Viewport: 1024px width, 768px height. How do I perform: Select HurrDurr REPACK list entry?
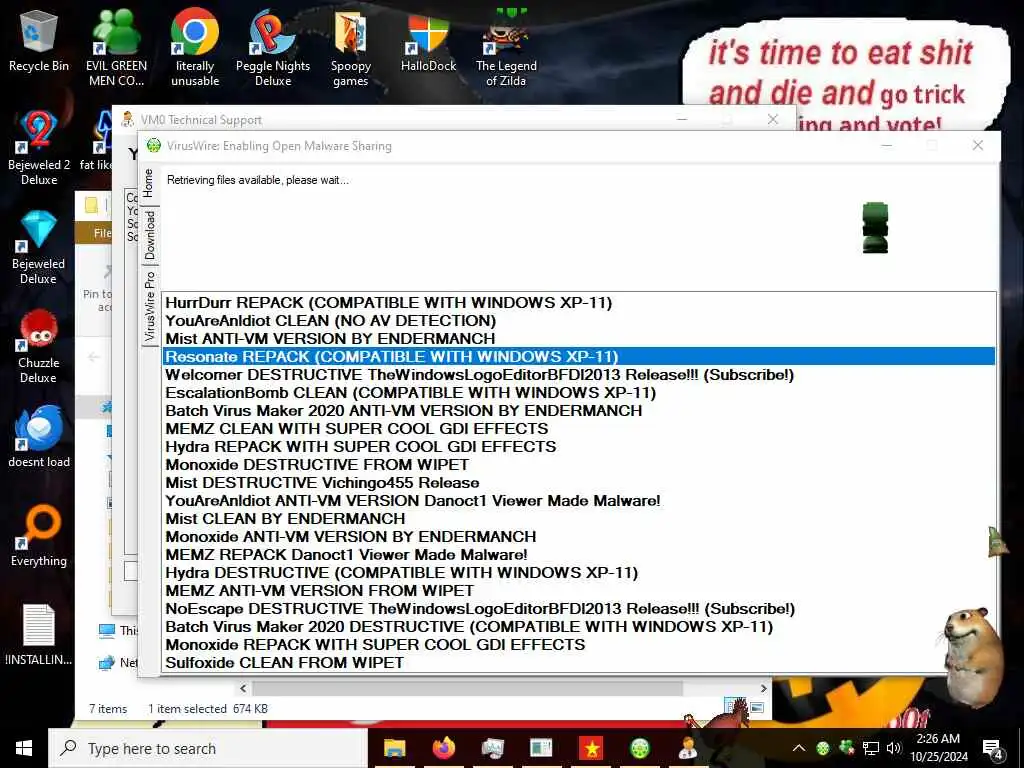578,302
